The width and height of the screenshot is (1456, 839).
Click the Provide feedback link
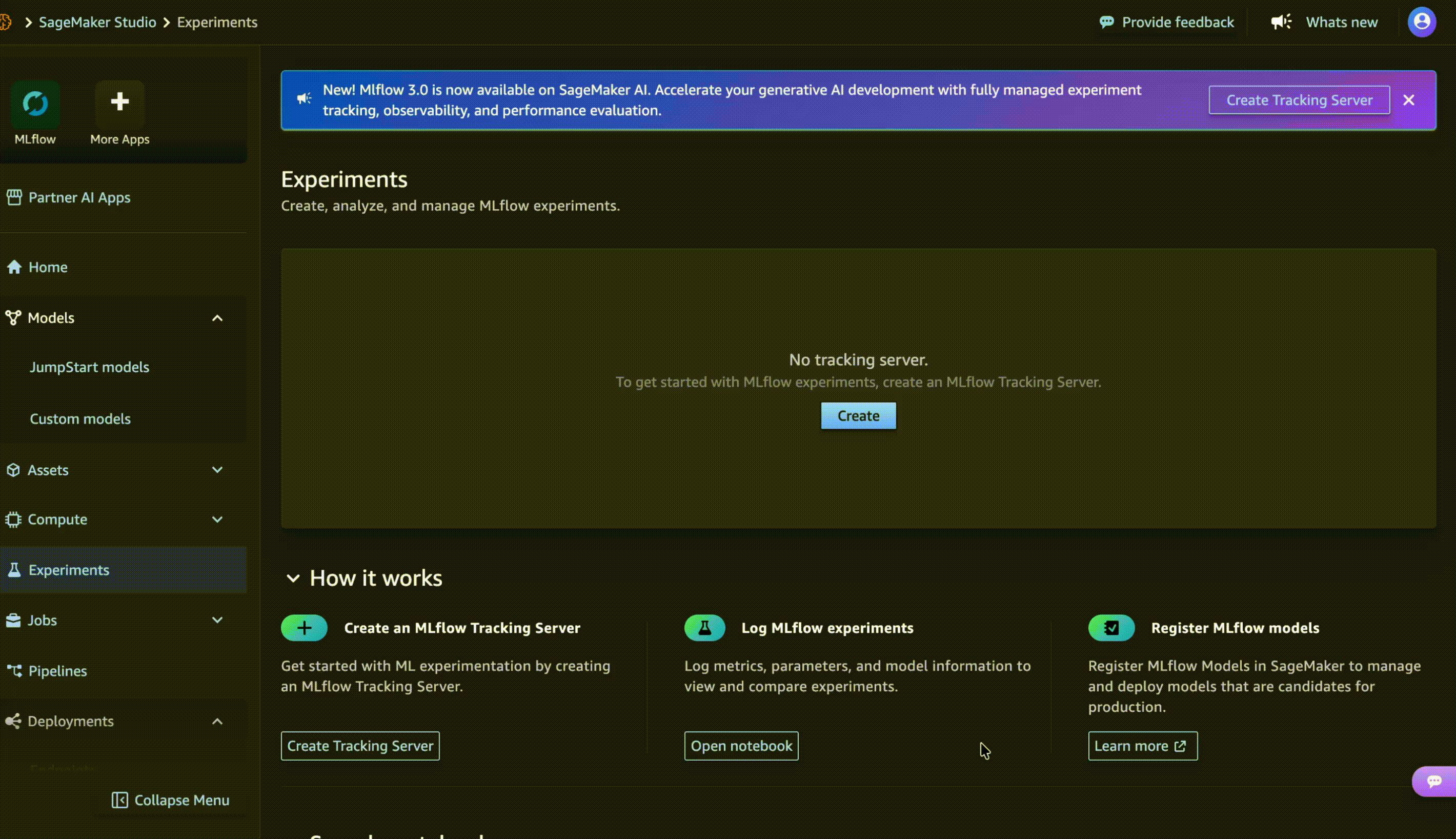(x=1178, y=22)
